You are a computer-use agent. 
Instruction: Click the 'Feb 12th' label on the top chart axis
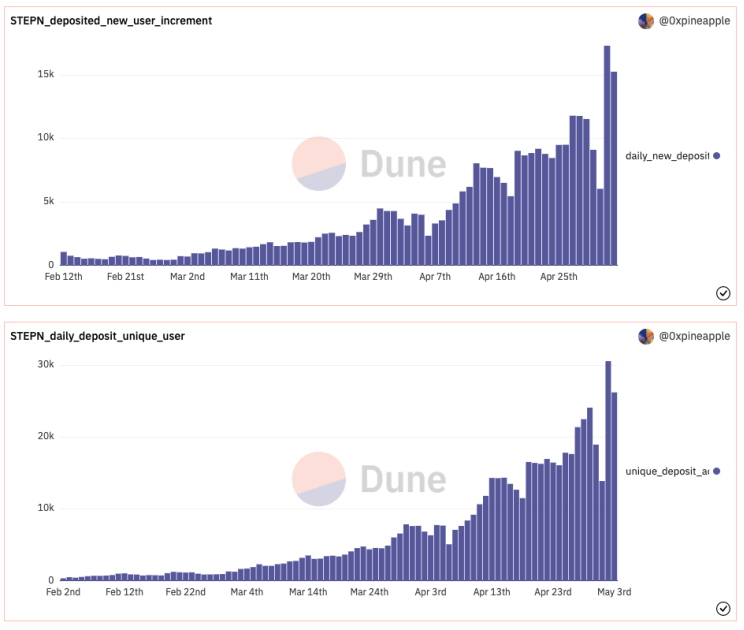(x=64, y=277)
